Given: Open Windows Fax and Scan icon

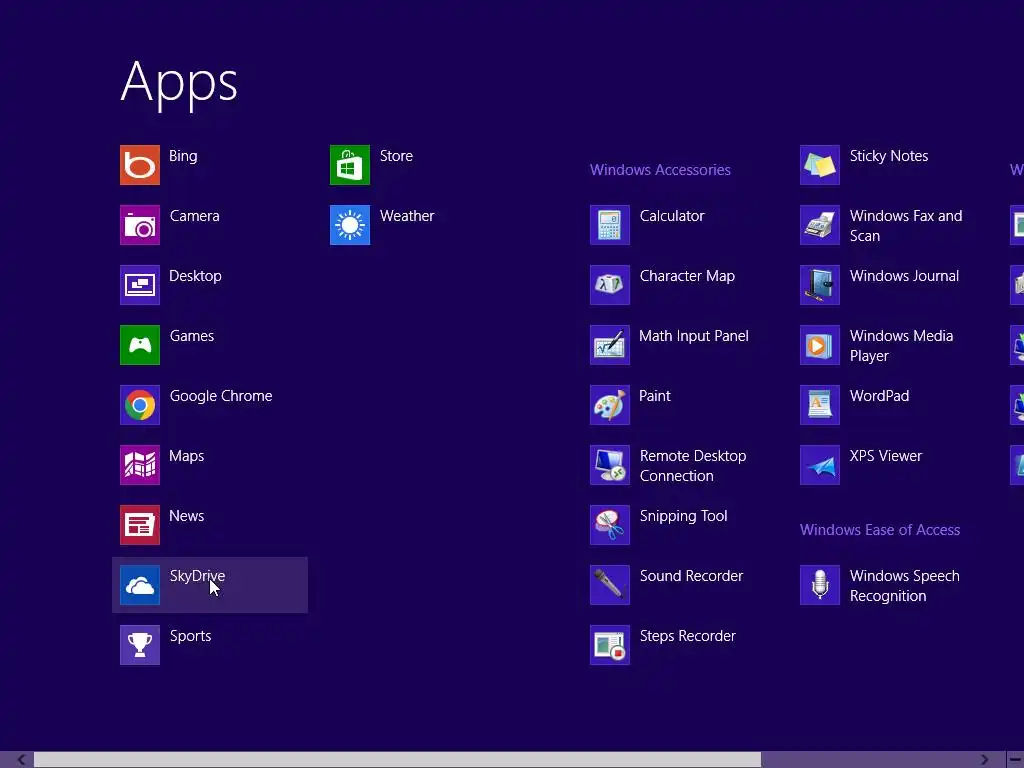Looking at the screenshot, I should tap(820, 225).
